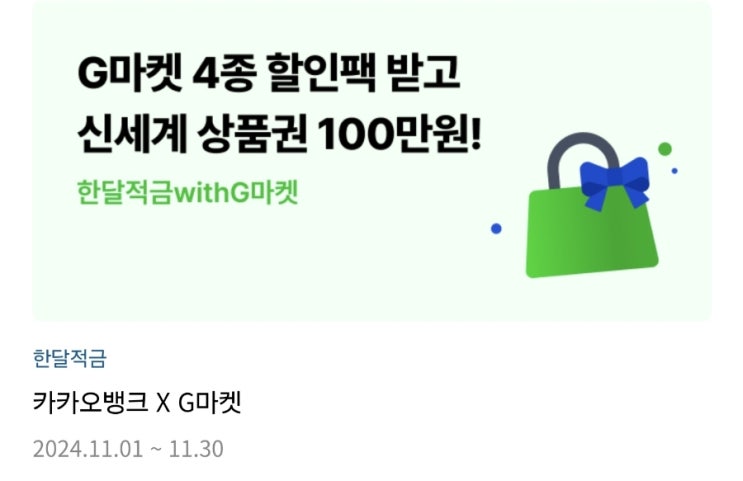Click '신세계 상품권' words in headline

tap(192, 134)
